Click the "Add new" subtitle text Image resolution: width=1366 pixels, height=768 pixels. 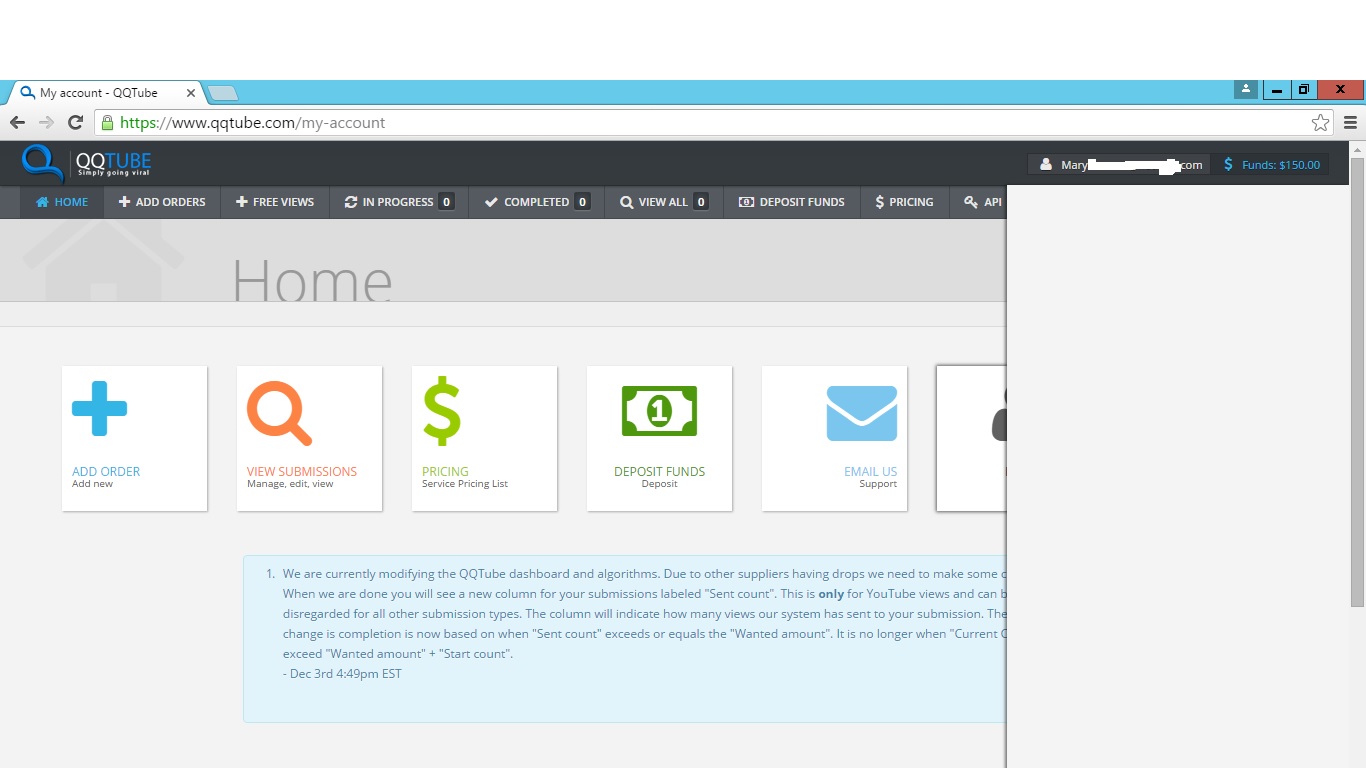92,484
